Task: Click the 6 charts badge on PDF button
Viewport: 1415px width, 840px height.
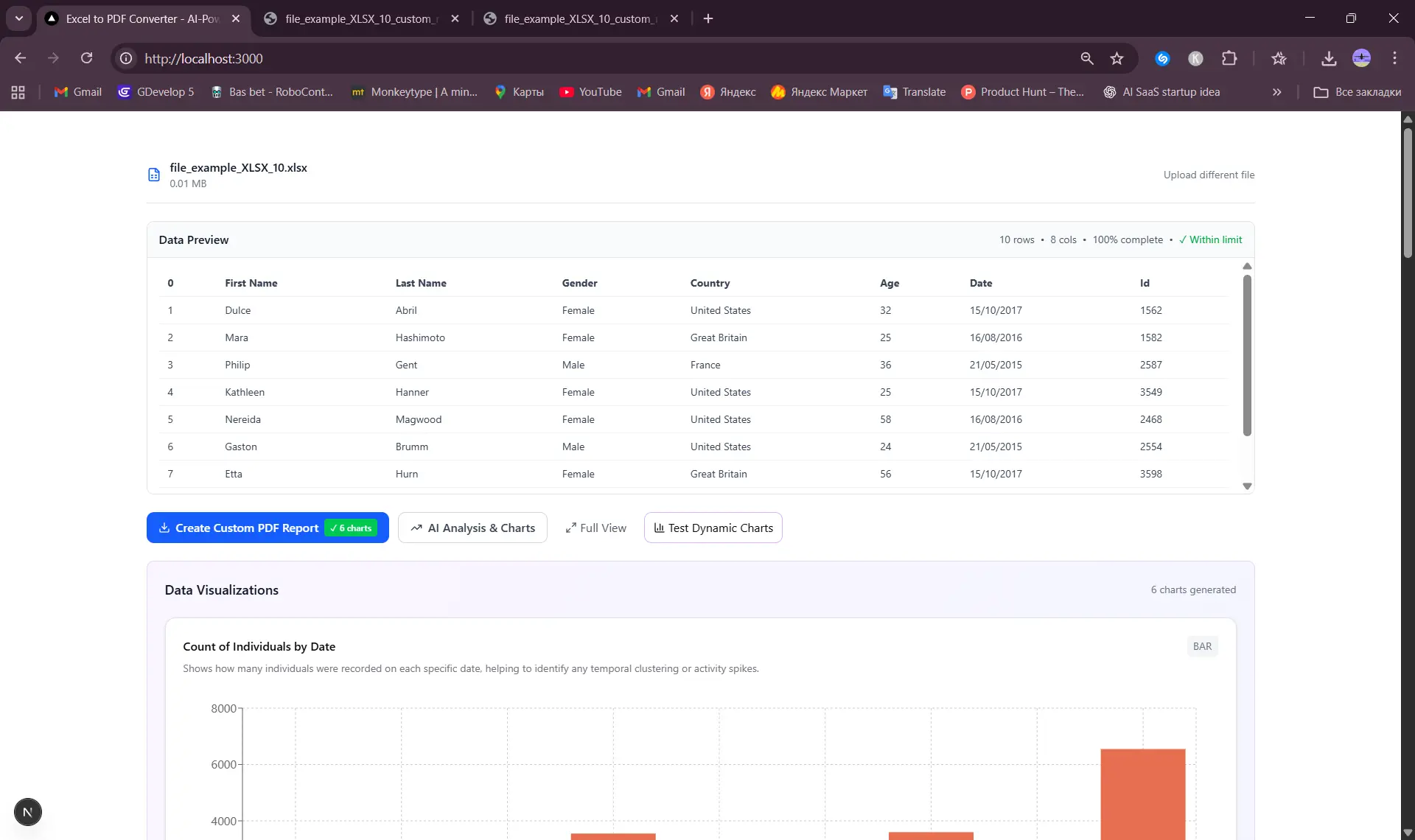Action: pyautogui.click(x=351, y=528)
